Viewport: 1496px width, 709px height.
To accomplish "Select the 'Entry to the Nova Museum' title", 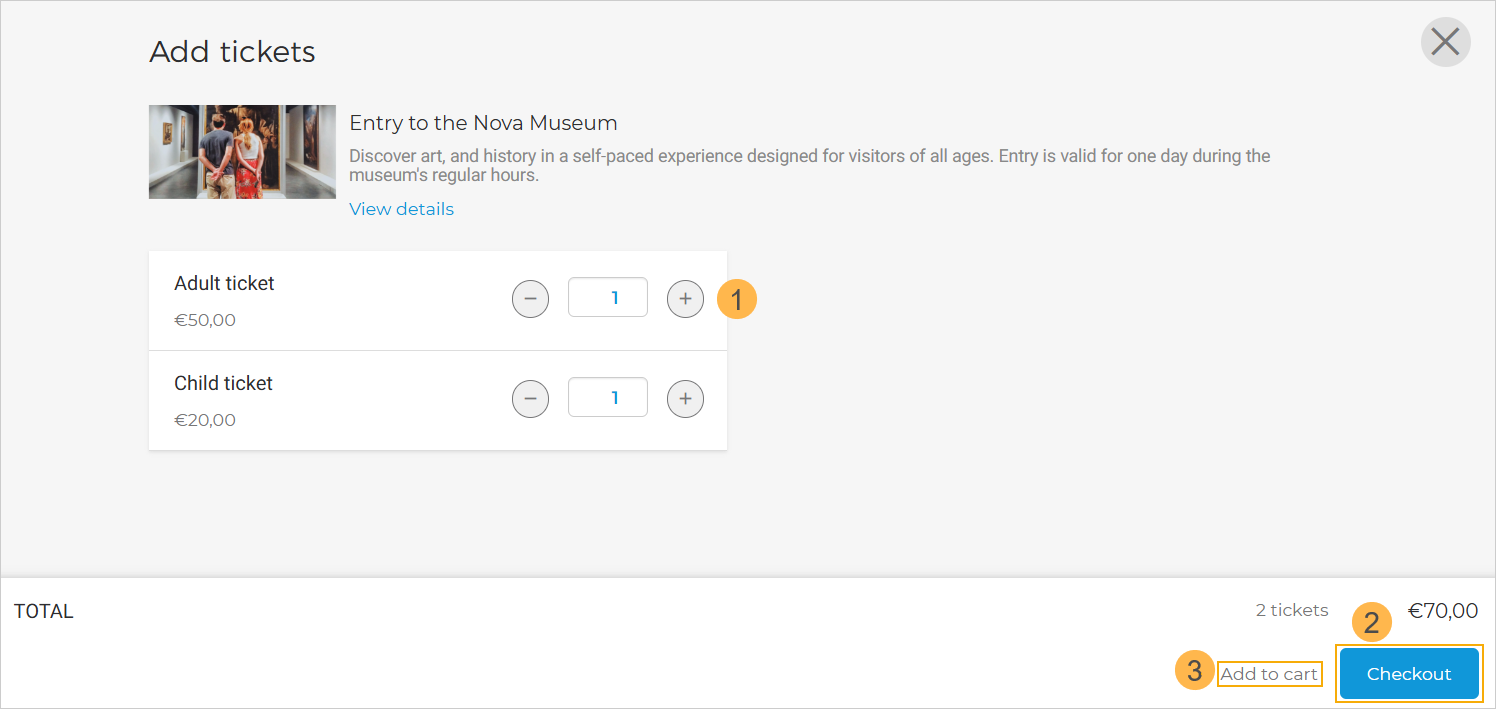I will (x=483, y=123).
